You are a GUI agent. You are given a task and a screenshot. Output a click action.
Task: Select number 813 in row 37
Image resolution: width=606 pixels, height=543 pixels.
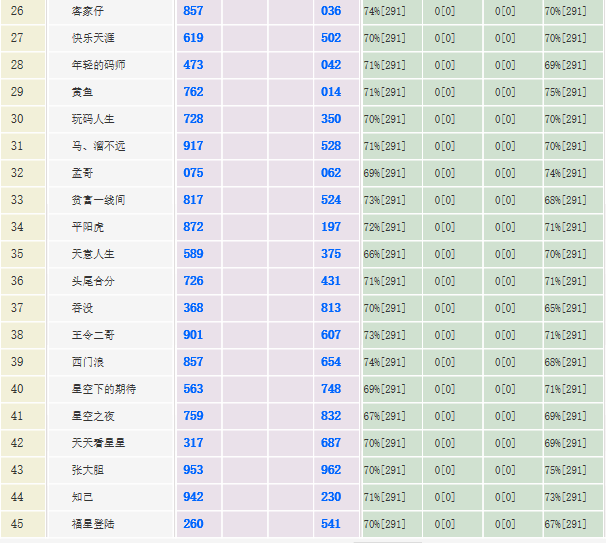coord(331,308)
